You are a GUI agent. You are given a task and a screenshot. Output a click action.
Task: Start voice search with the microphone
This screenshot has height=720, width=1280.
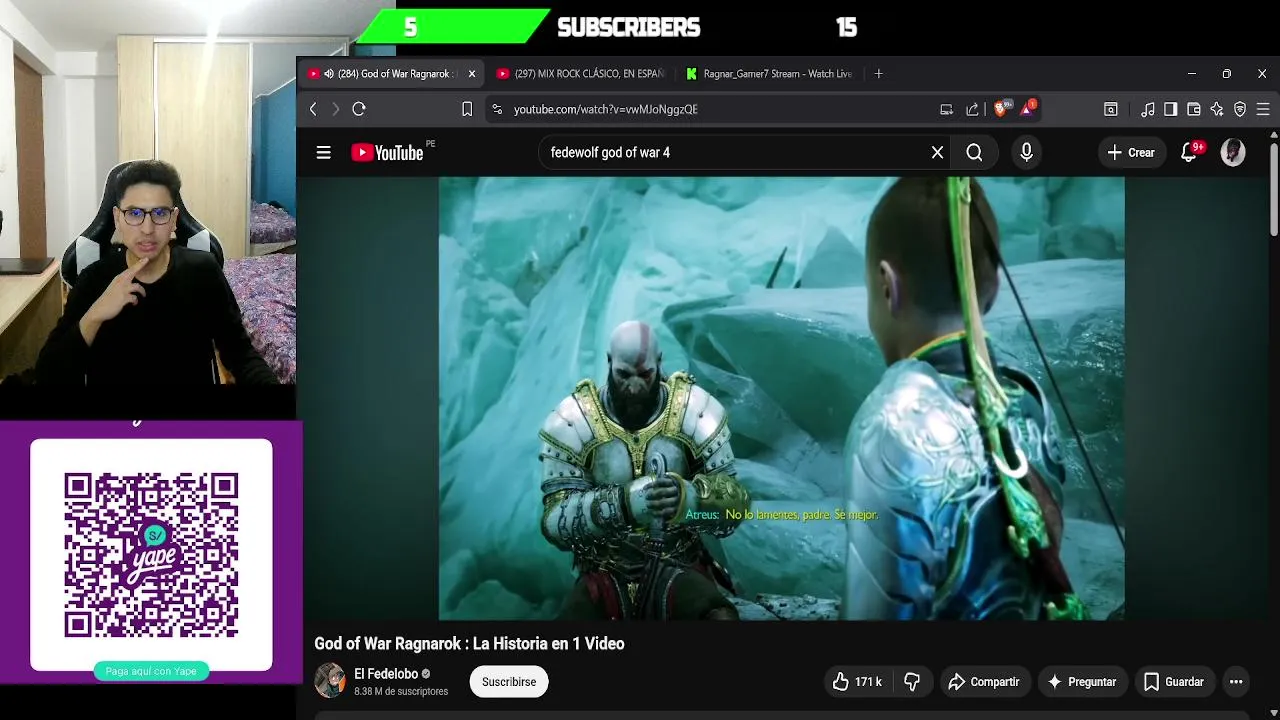point(1026,153)
